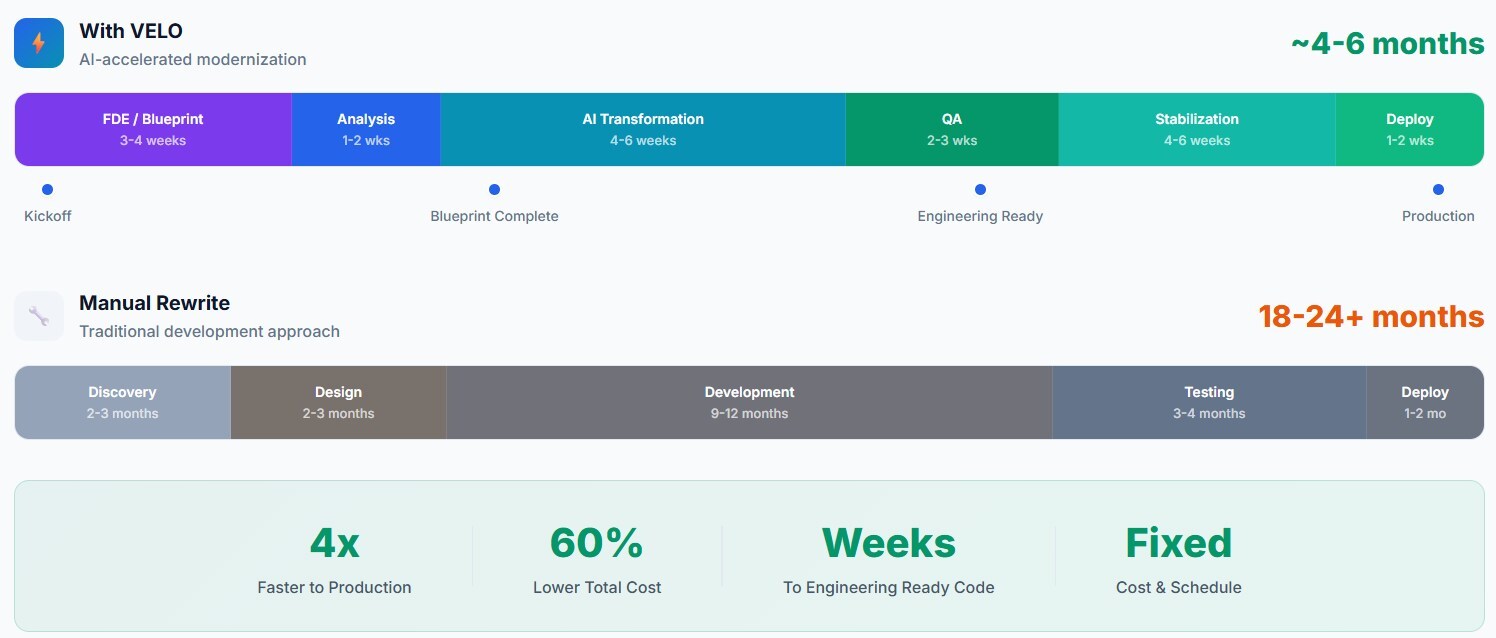Click the Discovery 2-3 months segment
This screenshot has height=638, width=1496.
point(122,402)
